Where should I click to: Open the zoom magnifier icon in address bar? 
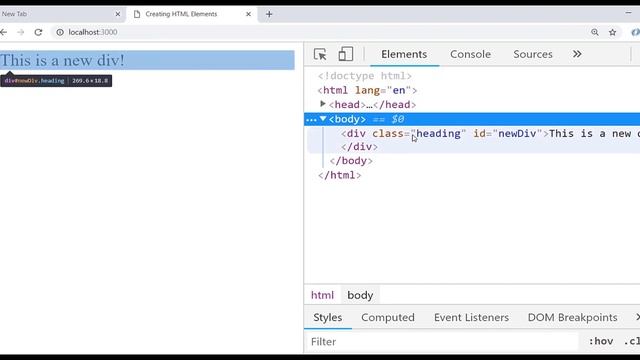(x=595, y=32)
